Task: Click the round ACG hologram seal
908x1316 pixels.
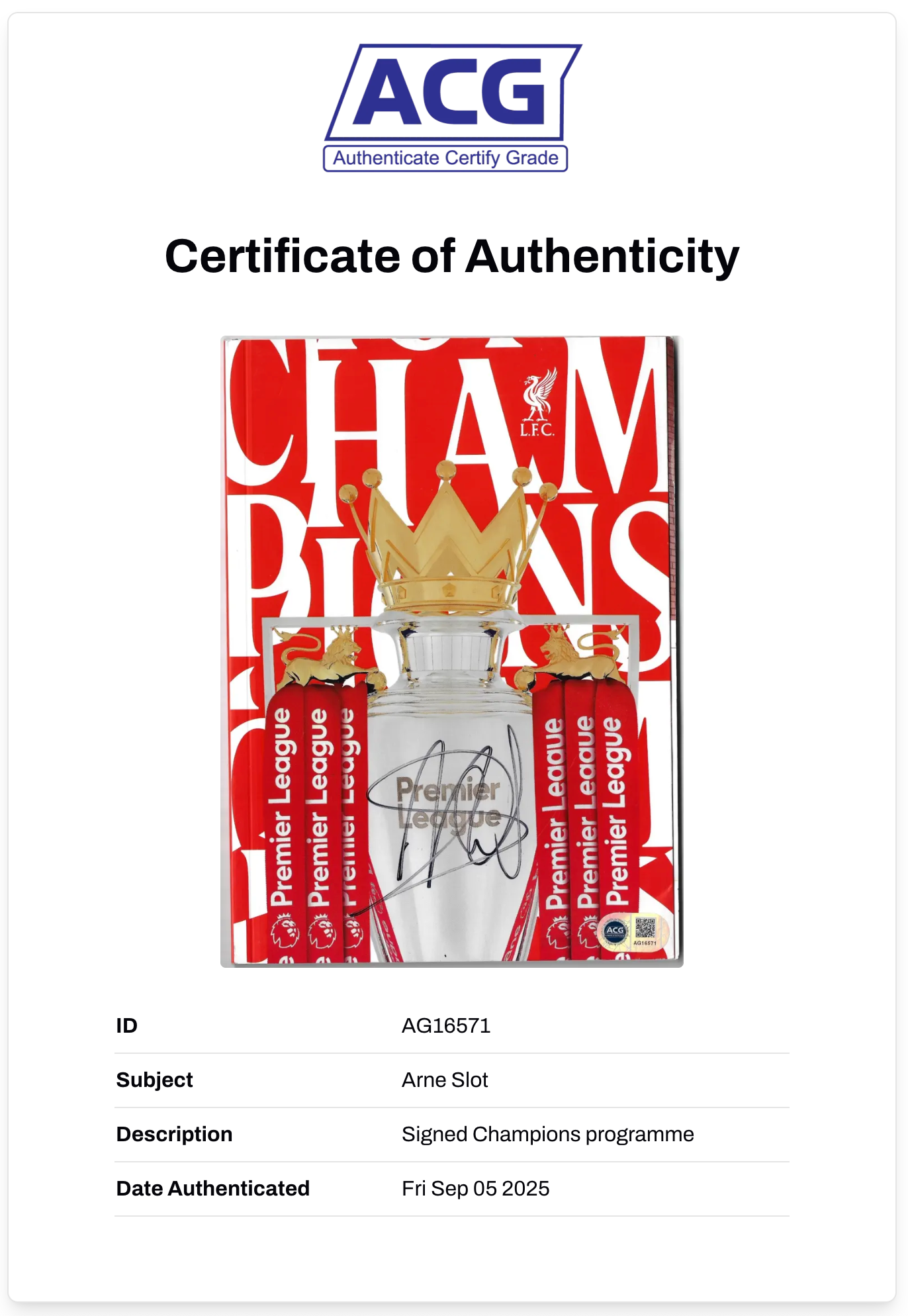Action: (x=615, y=931)
